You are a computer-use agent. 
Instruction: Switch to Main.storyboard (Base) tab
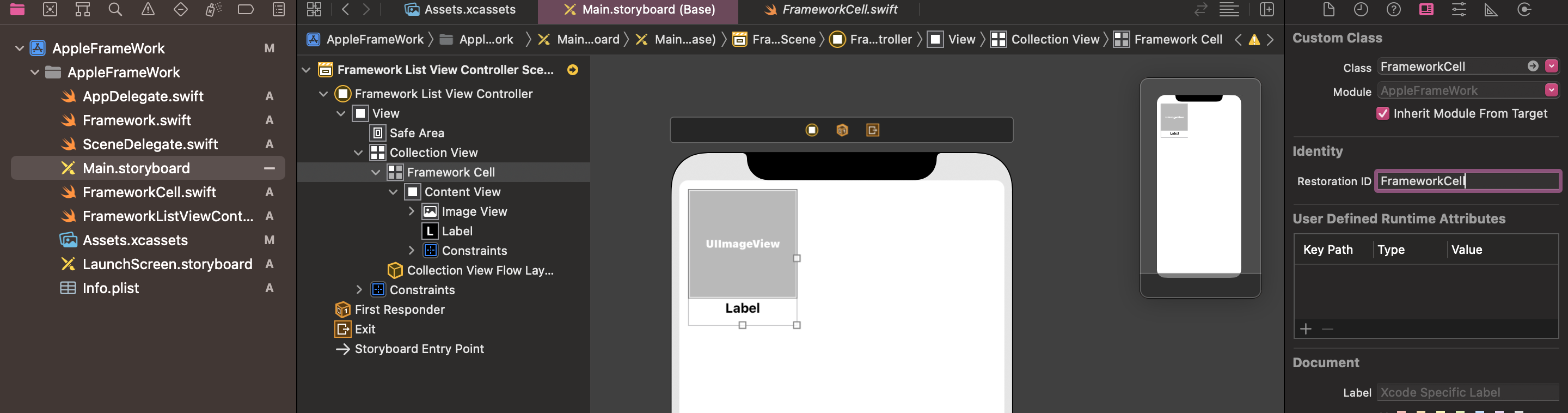[x=639, y=9]
